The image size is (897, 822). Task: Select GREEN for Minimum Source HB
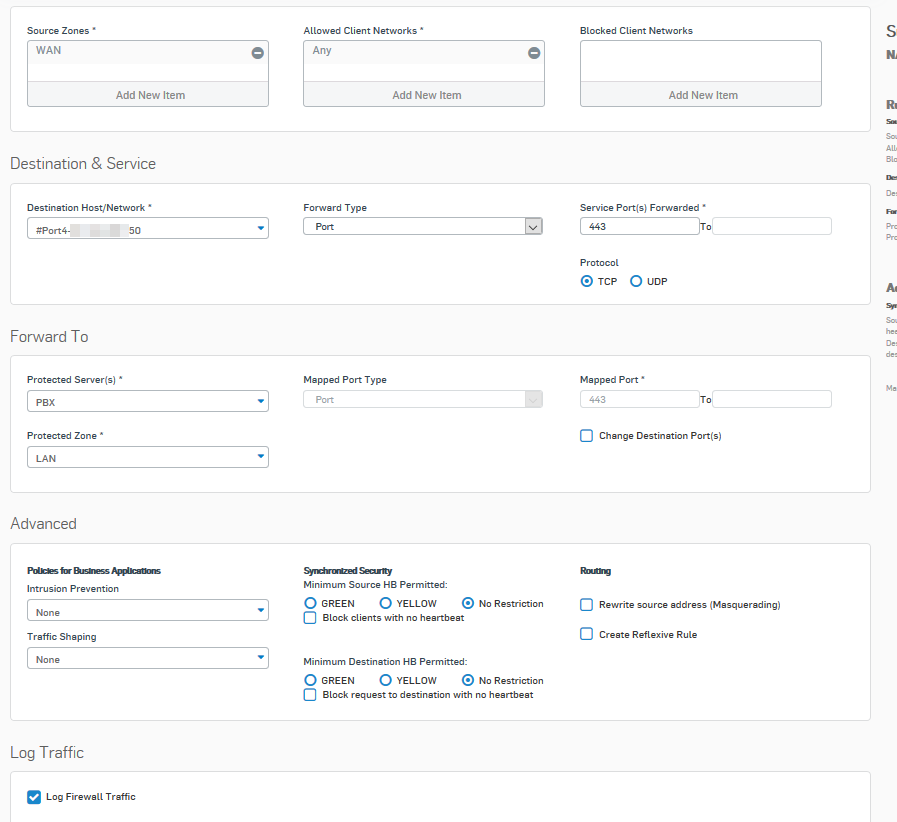coord(310,603)
